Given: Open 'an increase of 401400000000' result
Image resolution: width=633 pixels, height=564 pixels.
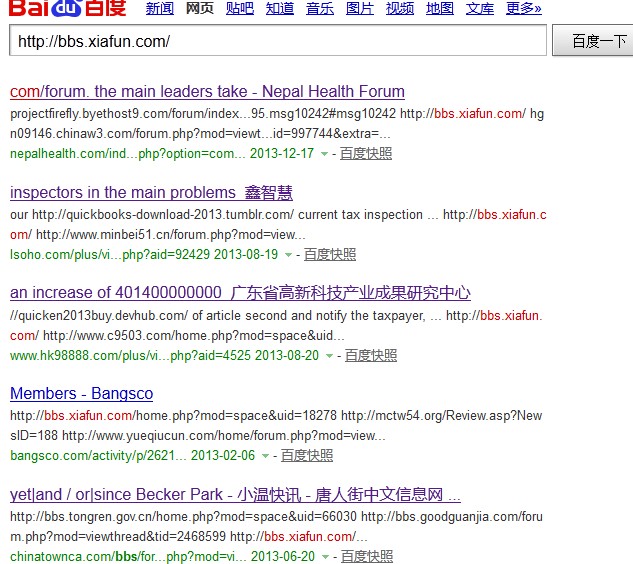Looking at the screenshot, I should (240, 293).
